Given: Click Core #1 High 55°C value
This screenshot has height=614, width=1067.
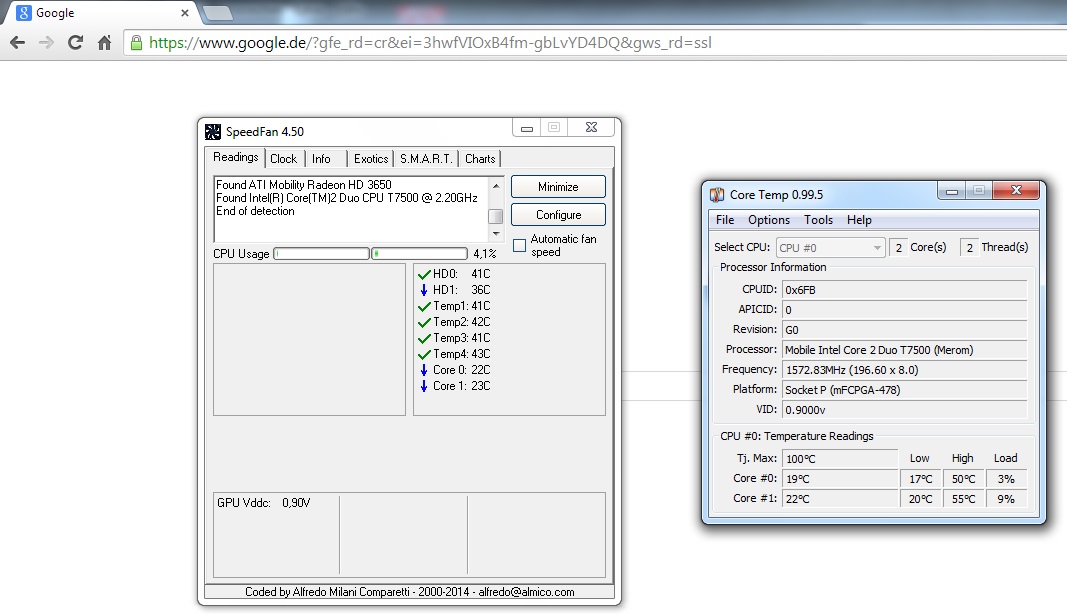Looking at the screenshot, I should [x=963, y=499].
